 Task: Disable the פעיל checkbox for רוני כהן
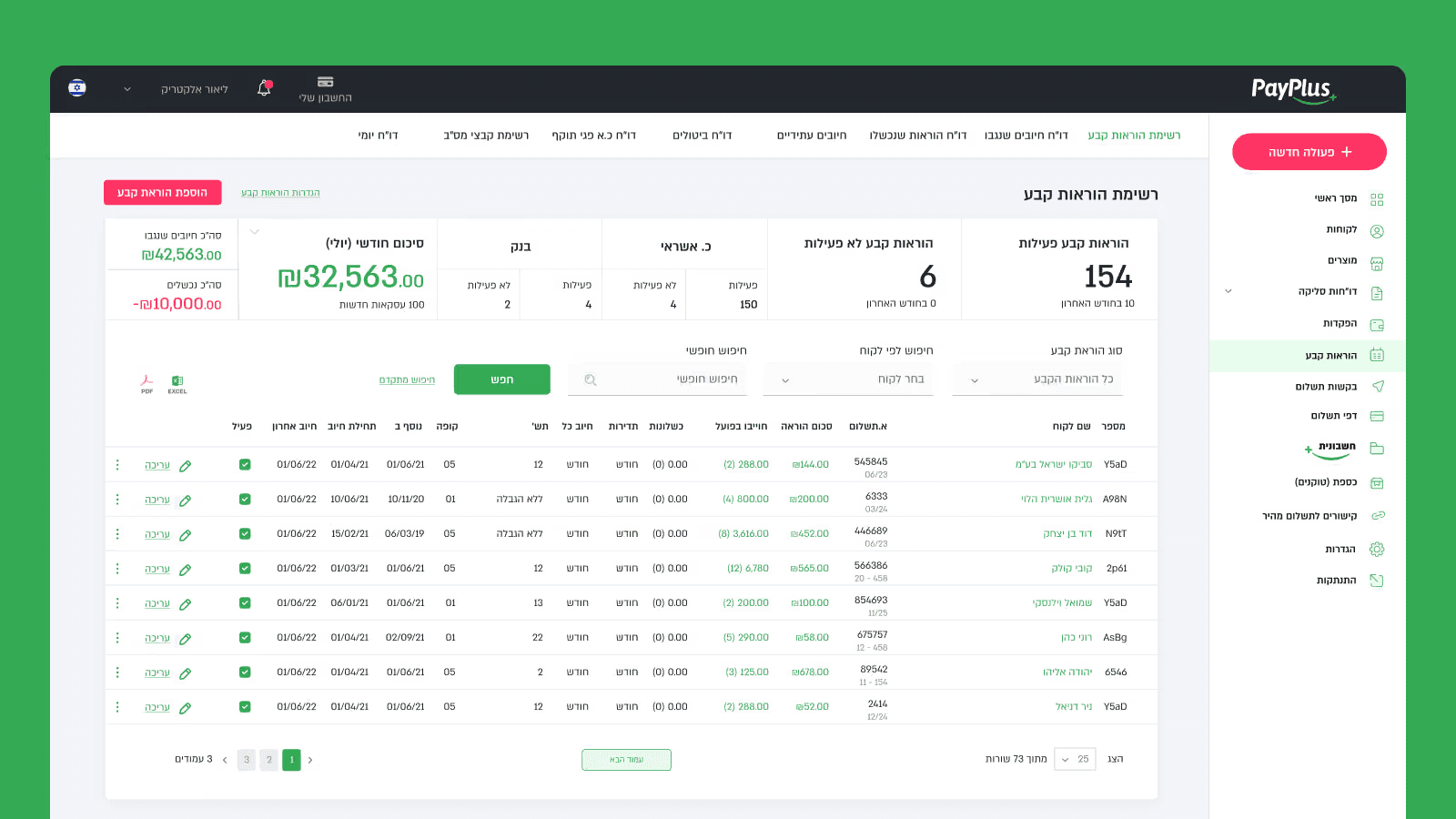click(245, 637)
